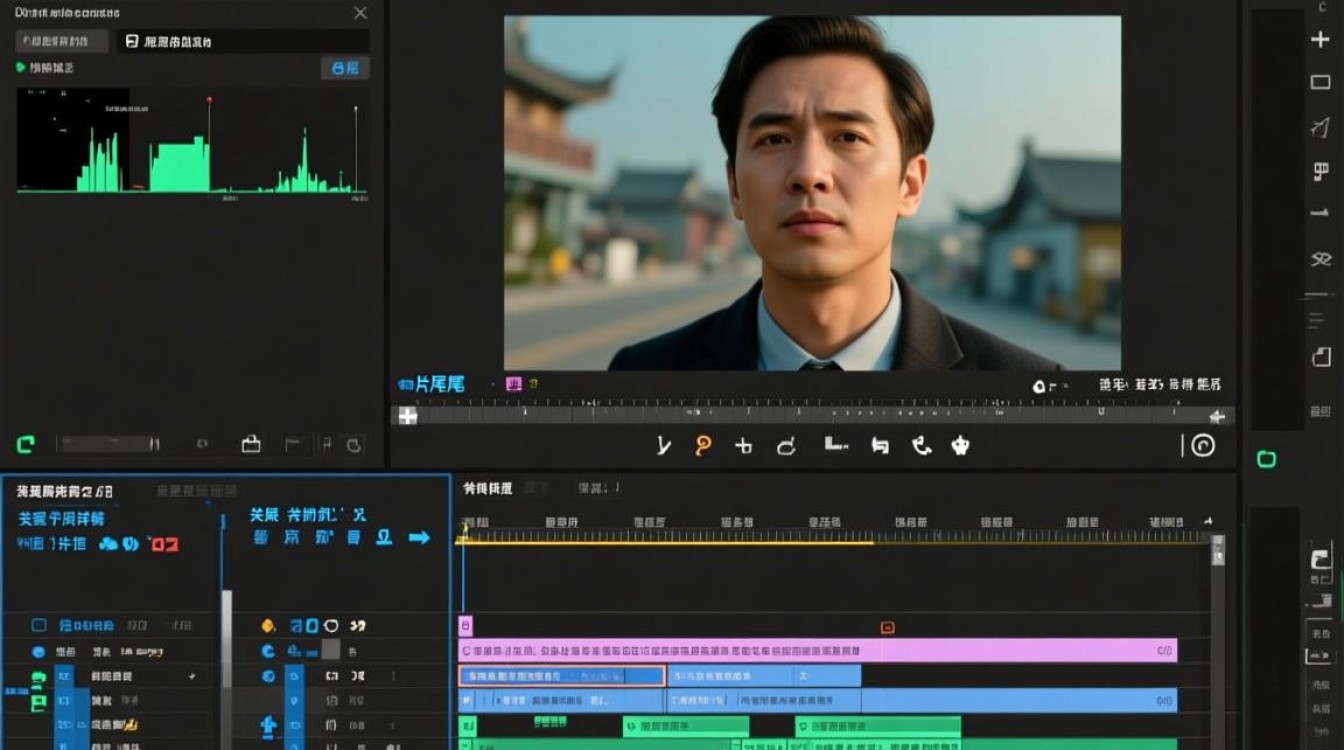Click the yellow work-area bar on the timeline

point(665,541)
